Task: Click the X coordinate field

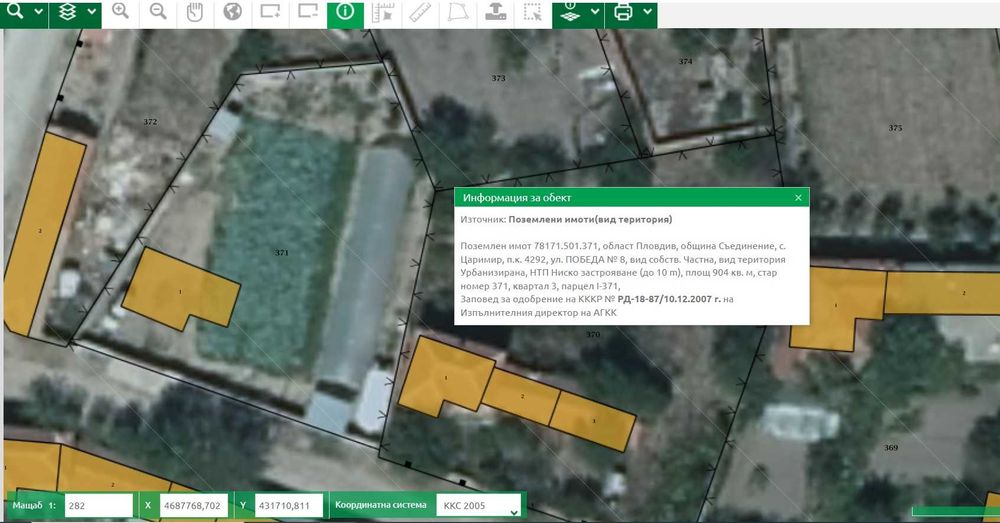Action: click(x=192, y=506)
